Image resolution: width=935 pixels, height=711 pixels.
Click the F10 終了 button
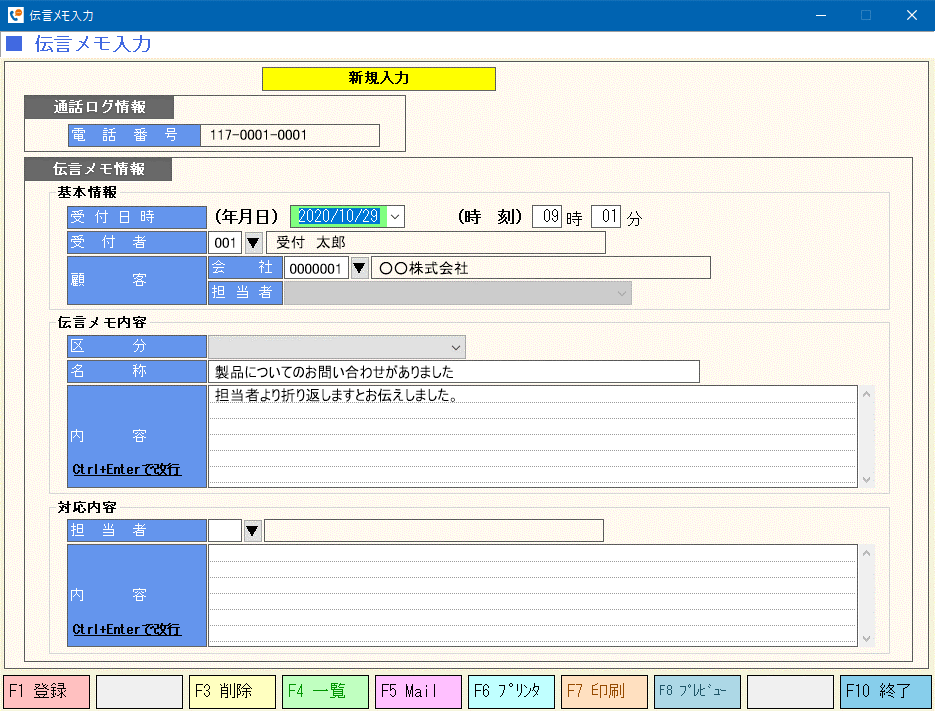[x=886, y=691]
